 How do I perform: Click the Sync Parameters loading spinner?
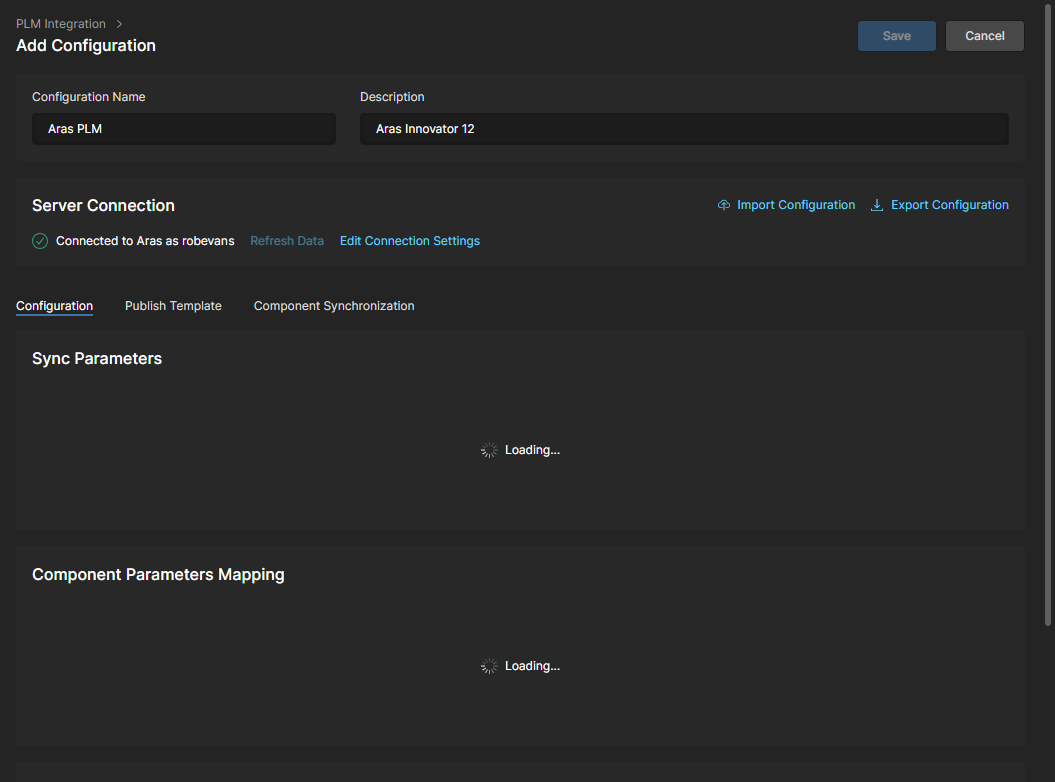tap(489, 450)
